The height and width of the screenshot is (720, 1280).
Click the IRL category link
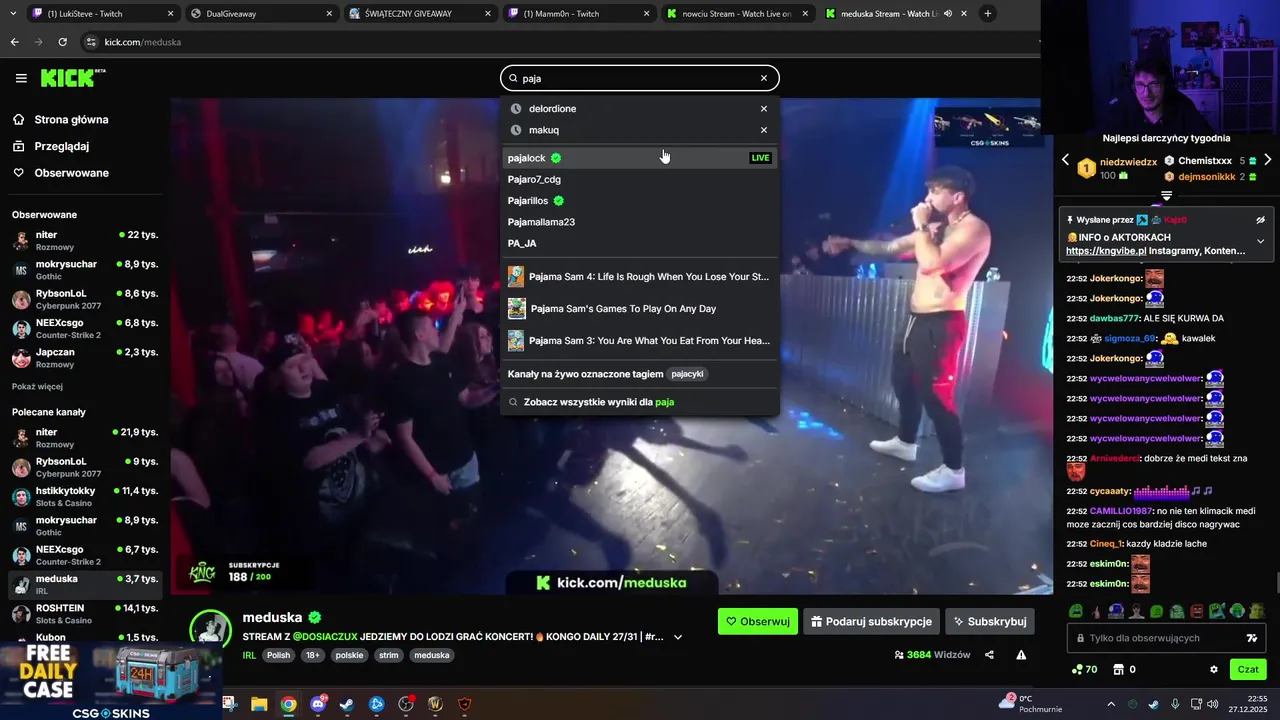pos(249,655)
